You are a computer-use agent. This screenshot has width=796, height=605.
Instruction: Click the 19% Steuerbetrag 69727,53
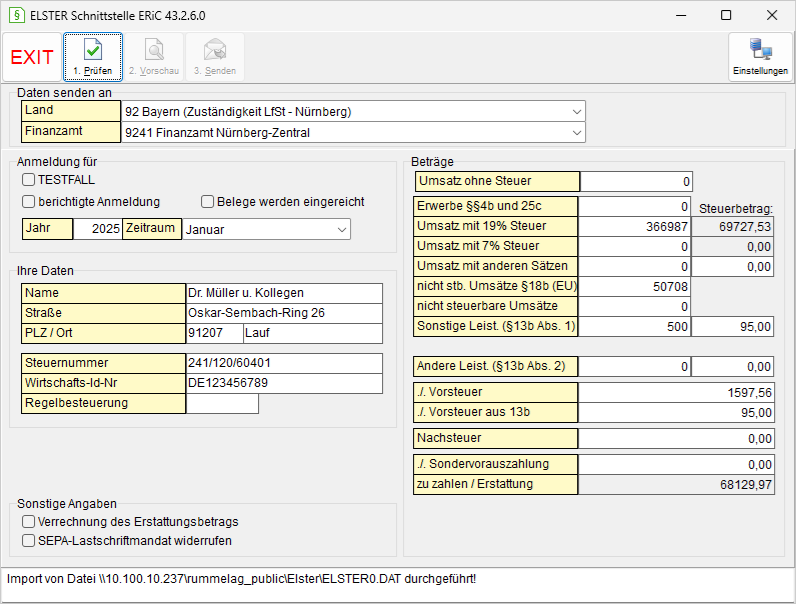click(x=733, y=226)
